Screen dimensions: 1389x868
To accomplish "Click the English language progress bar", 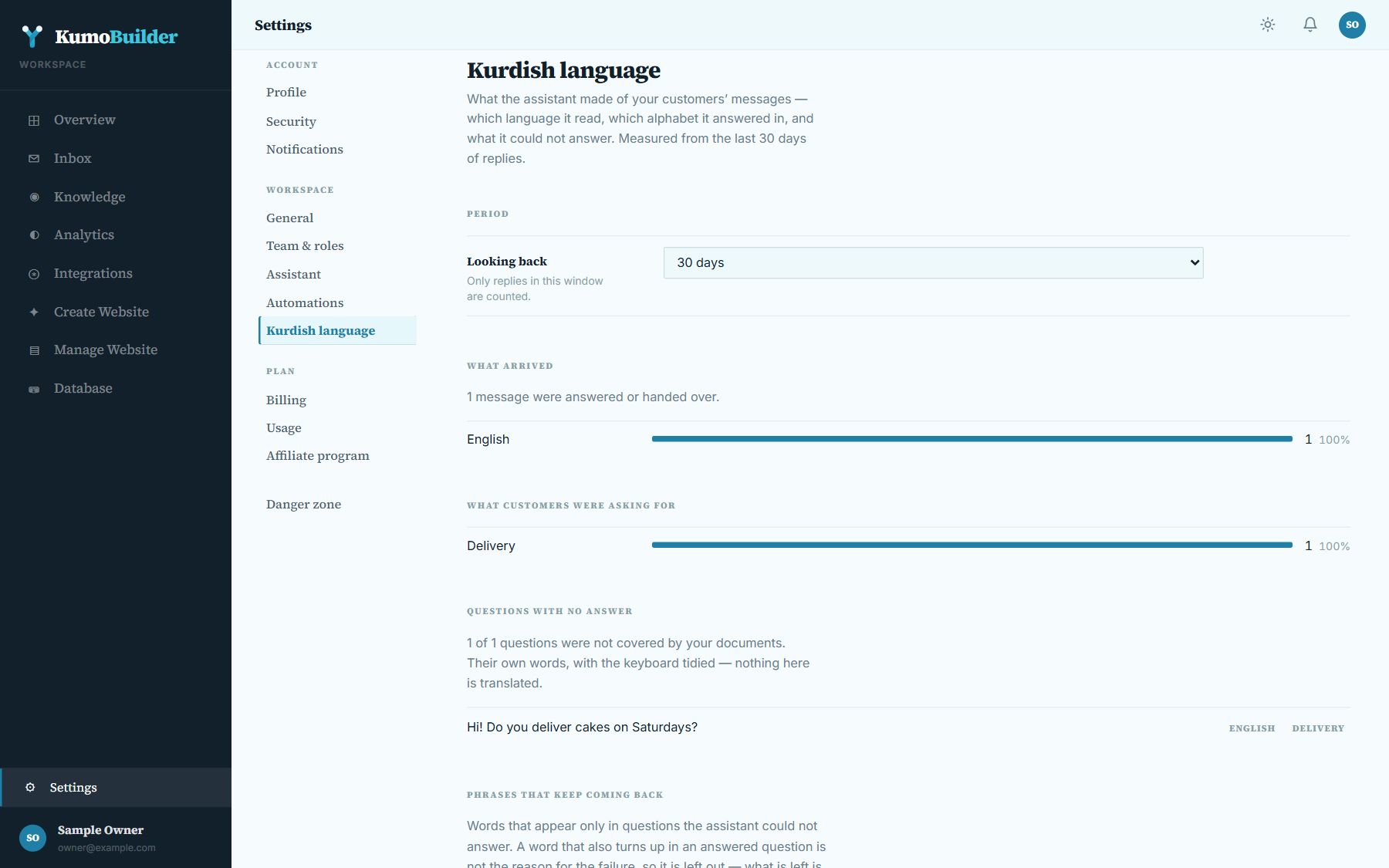I will click(x=972, y=439).
